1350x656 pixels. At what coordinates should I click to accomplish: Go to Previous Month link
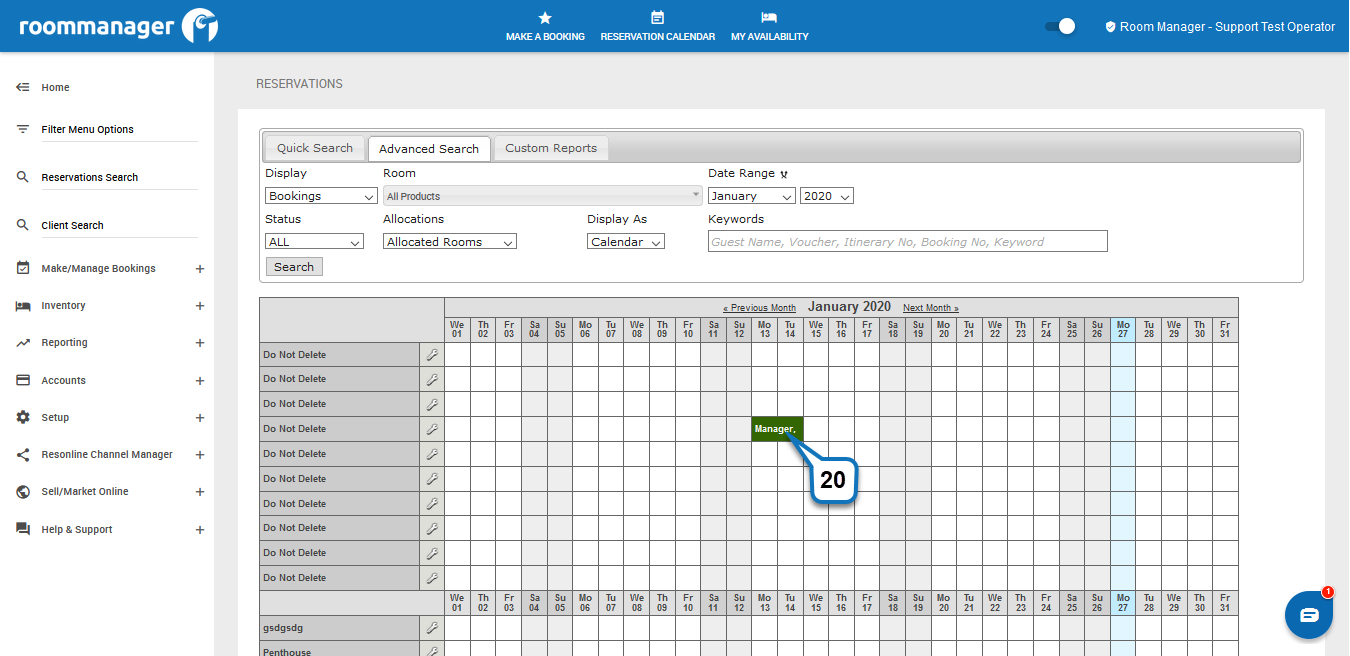coord(759,308)
